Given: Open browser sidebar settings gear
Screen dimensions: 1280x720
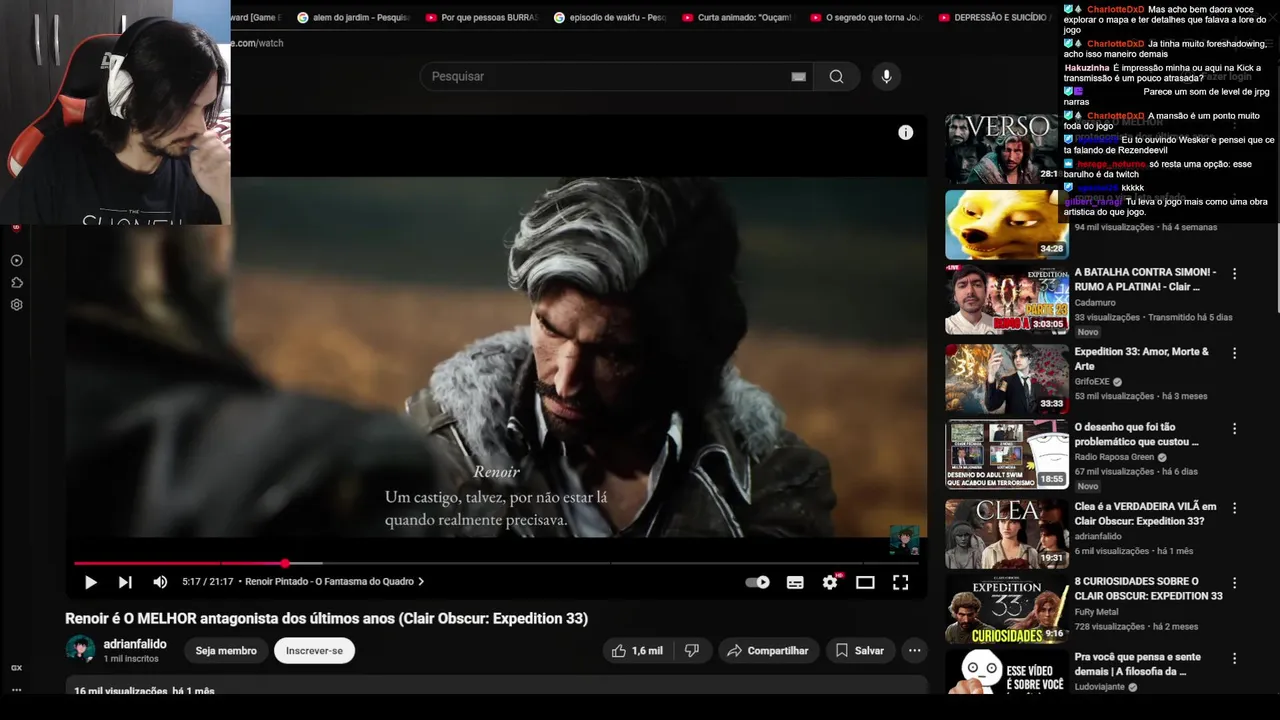Looking at the screenshot, I should point(16,305).
